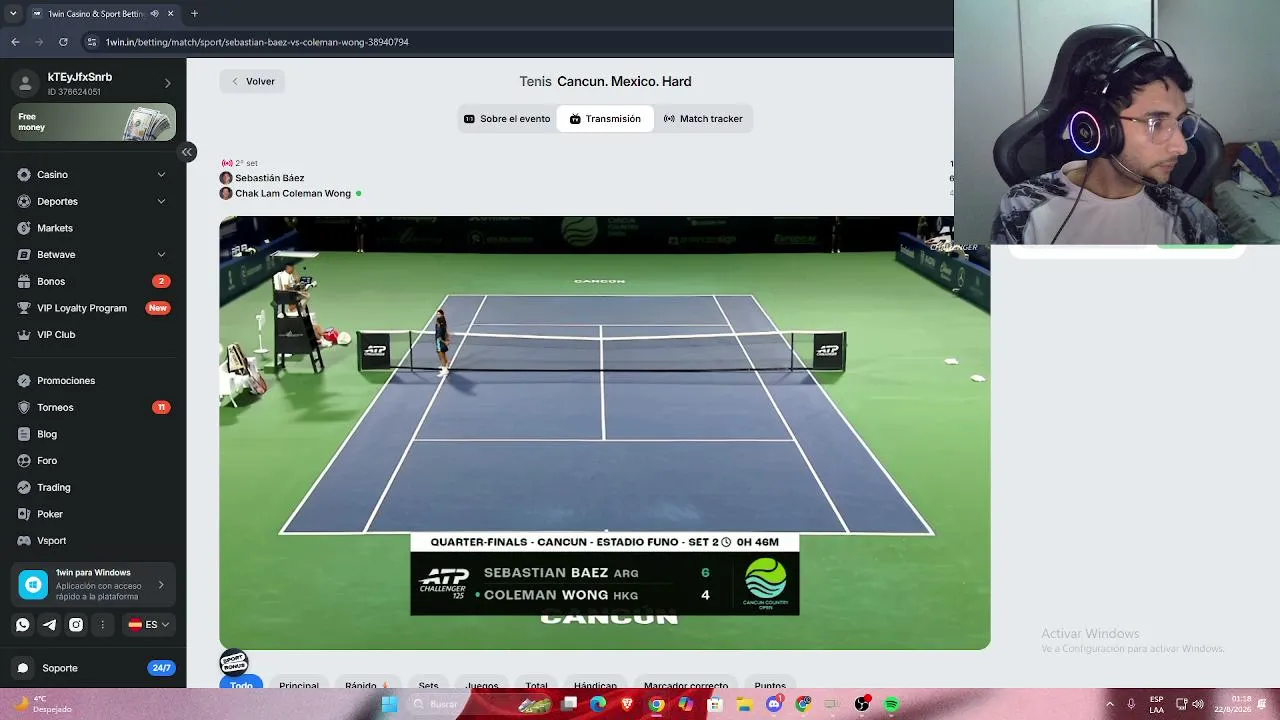Click the Tenis Cancun. Mexico. Hard heading
The image size is (1280, 720).
click(x=605, y=82)
